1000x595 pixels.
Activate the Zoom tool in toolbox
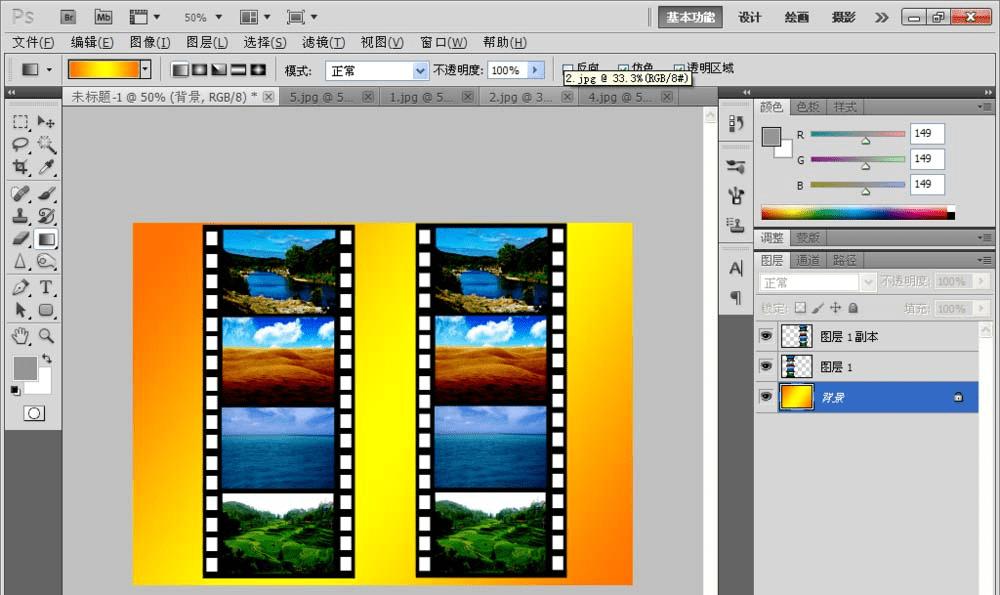(x=46, y=335)
